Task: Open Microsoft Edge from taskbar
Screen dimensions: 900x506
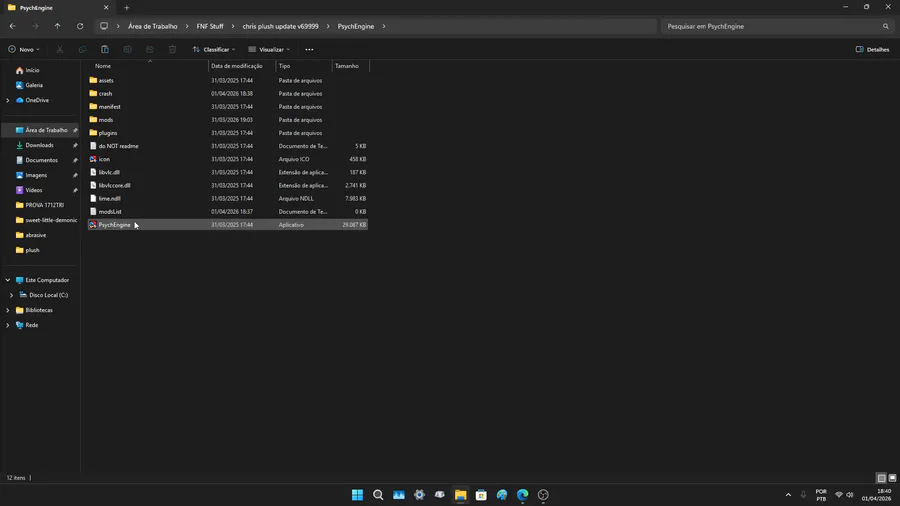Action: [522, 495]
